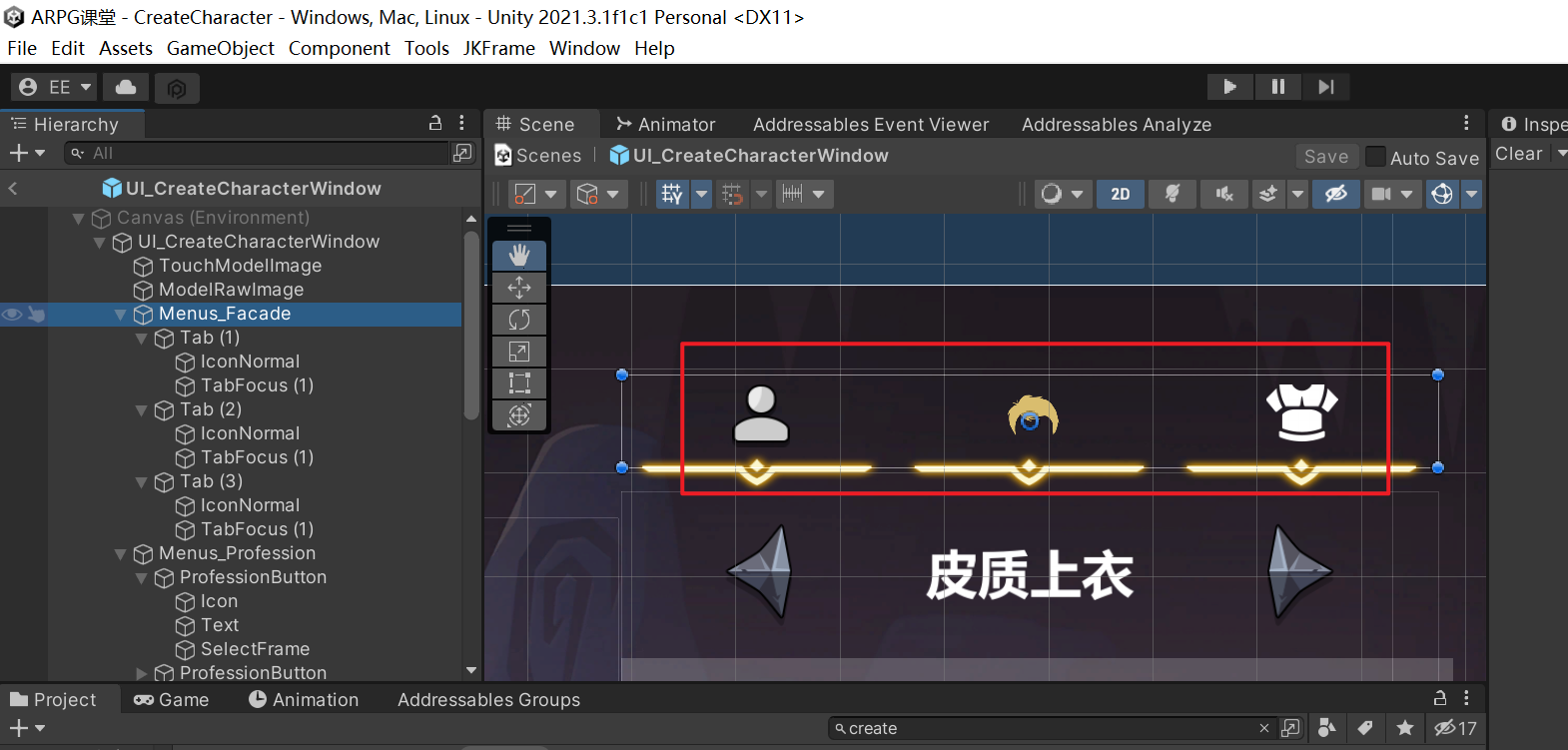The height and width of the screenshot is (750, 1568).
Task: Switch to the Animator tab
Action: coord(665,125)
